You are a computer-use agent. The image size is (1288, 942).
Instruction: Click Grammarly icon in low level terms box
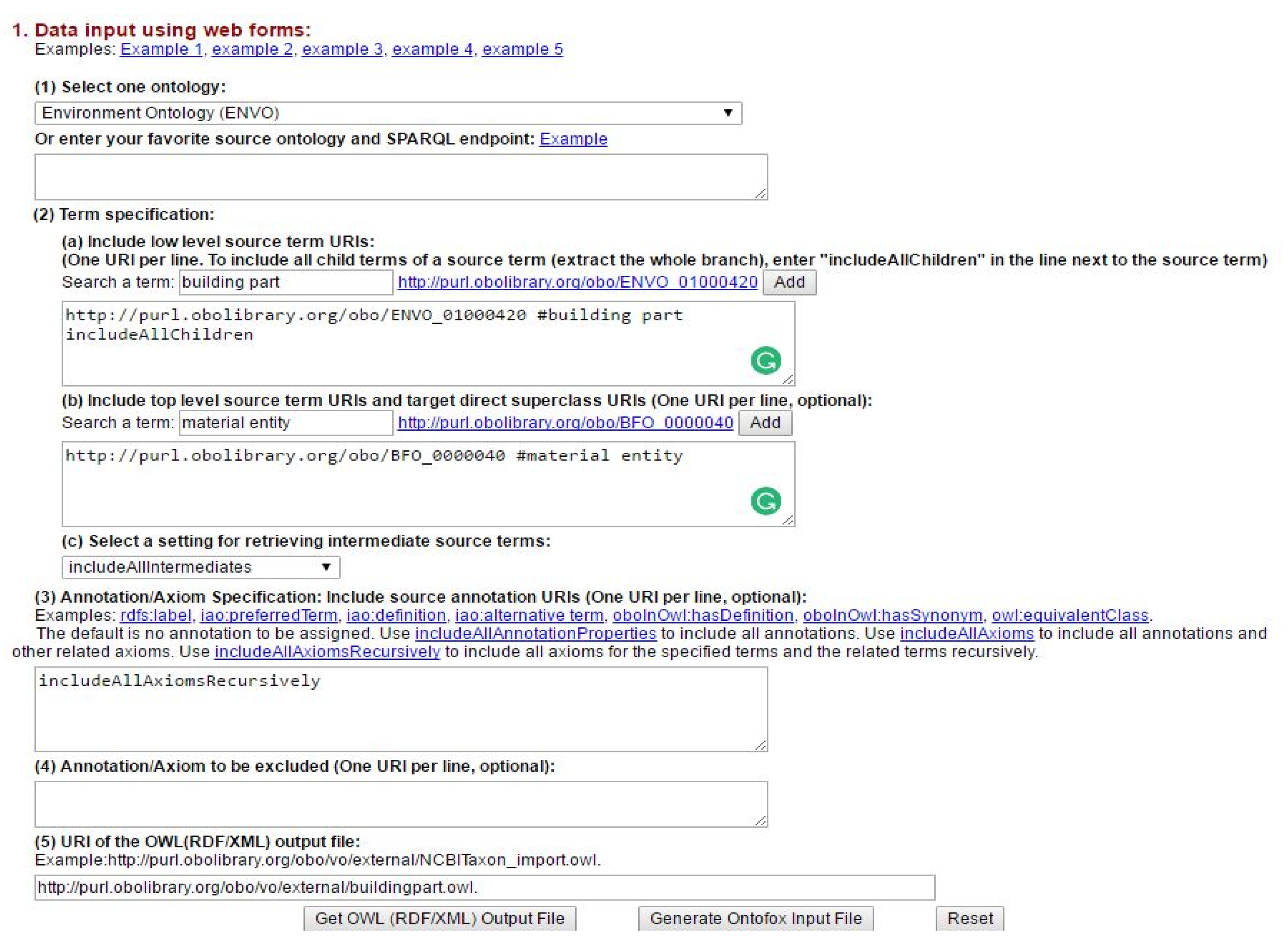coord(765,360)
